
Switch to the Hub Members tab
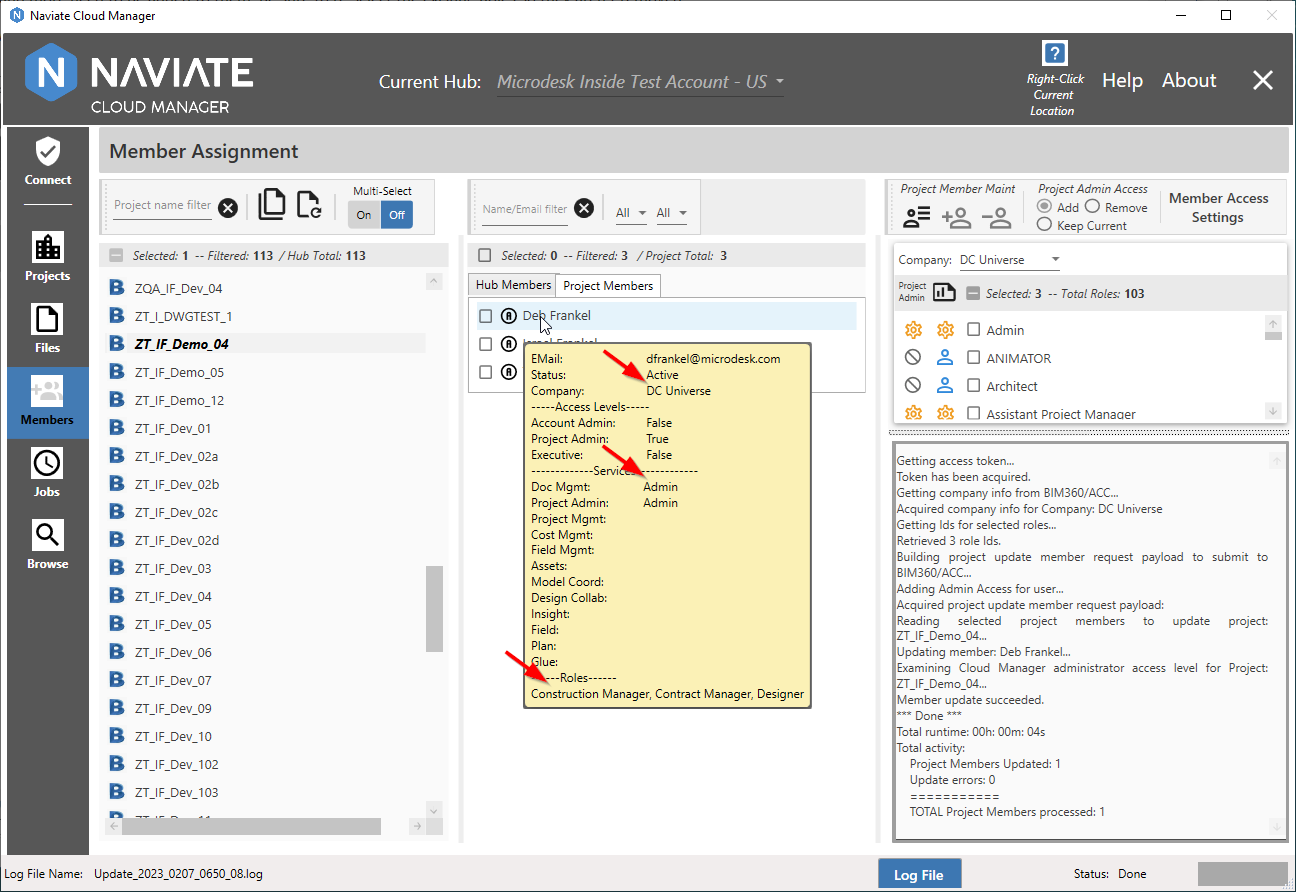(513, 285)
